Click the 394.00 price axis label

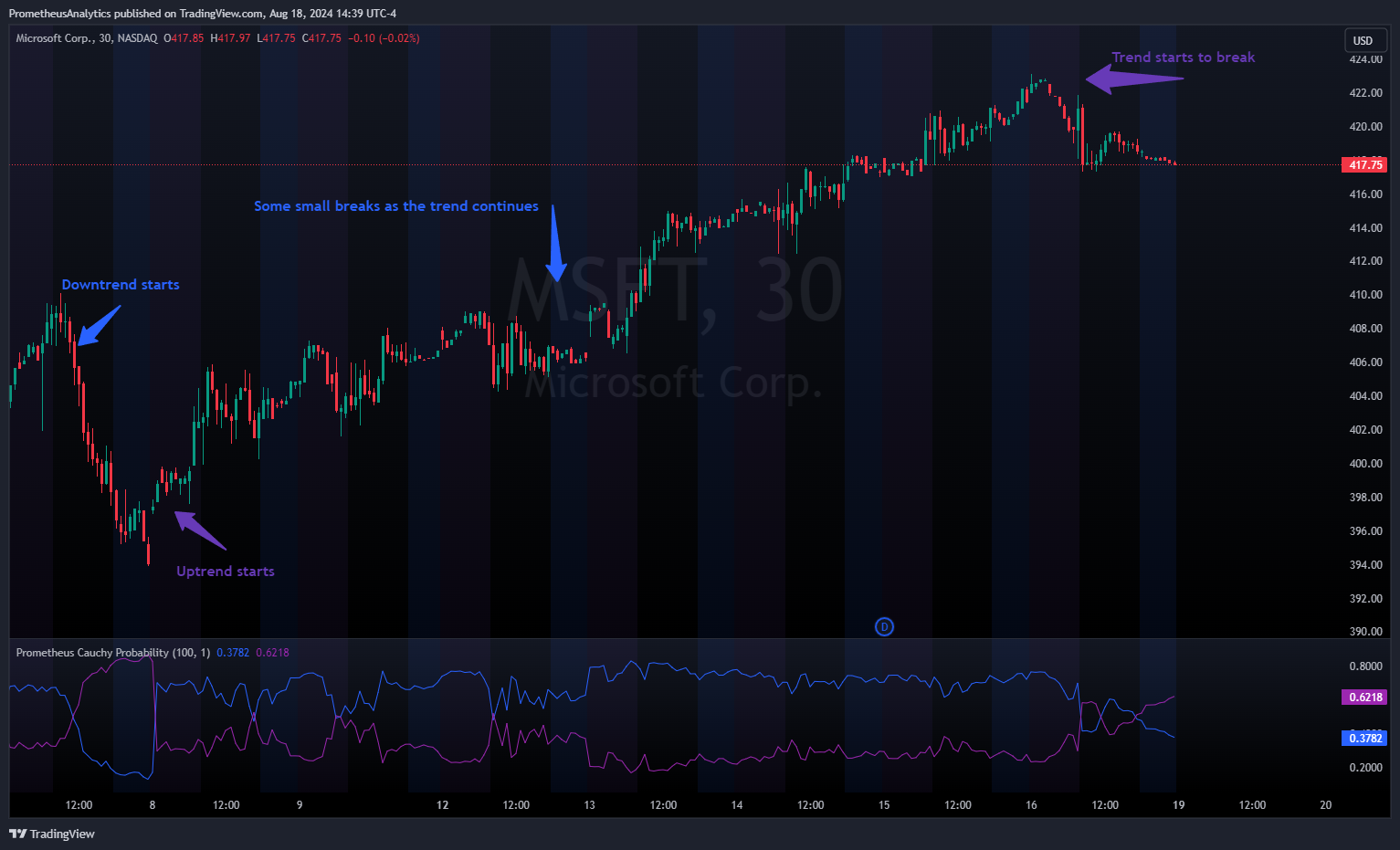(x=1365, y=565)
